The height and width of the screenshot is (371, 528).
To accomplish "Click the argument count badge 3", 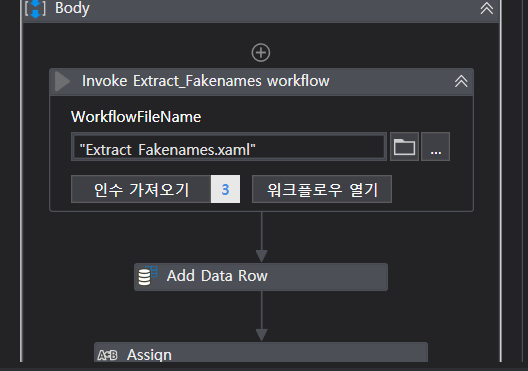I will [x=225, y=189].
